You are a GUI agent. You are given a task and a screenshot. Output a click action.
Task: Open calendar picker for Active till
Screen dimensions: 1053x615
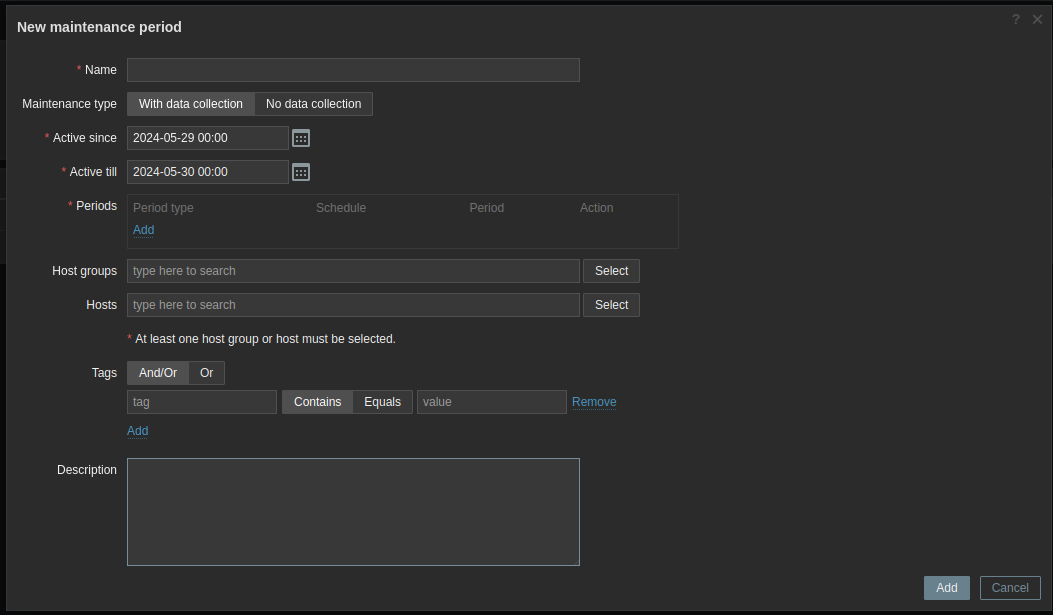301,172
